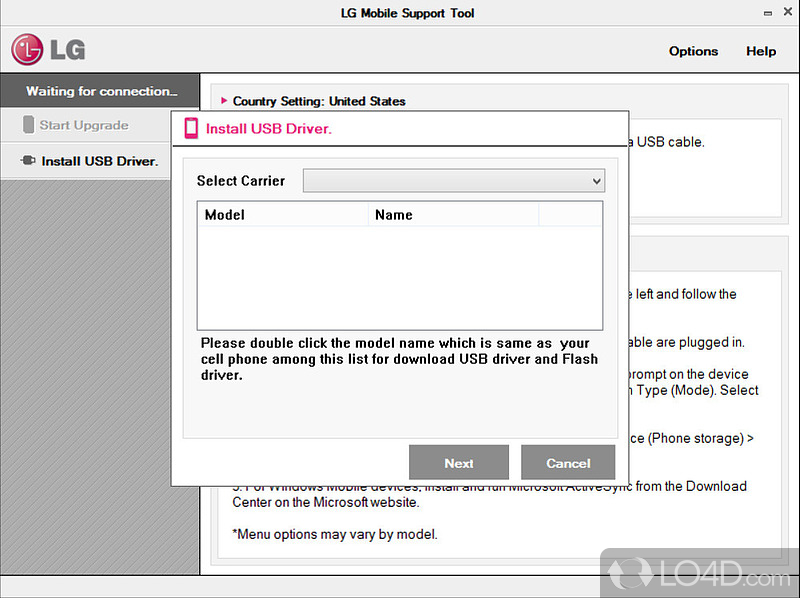Click the pink phone icon in dialog title
Image resolution: width=800 pixels, height=598 pixels.
pos(191,129)
